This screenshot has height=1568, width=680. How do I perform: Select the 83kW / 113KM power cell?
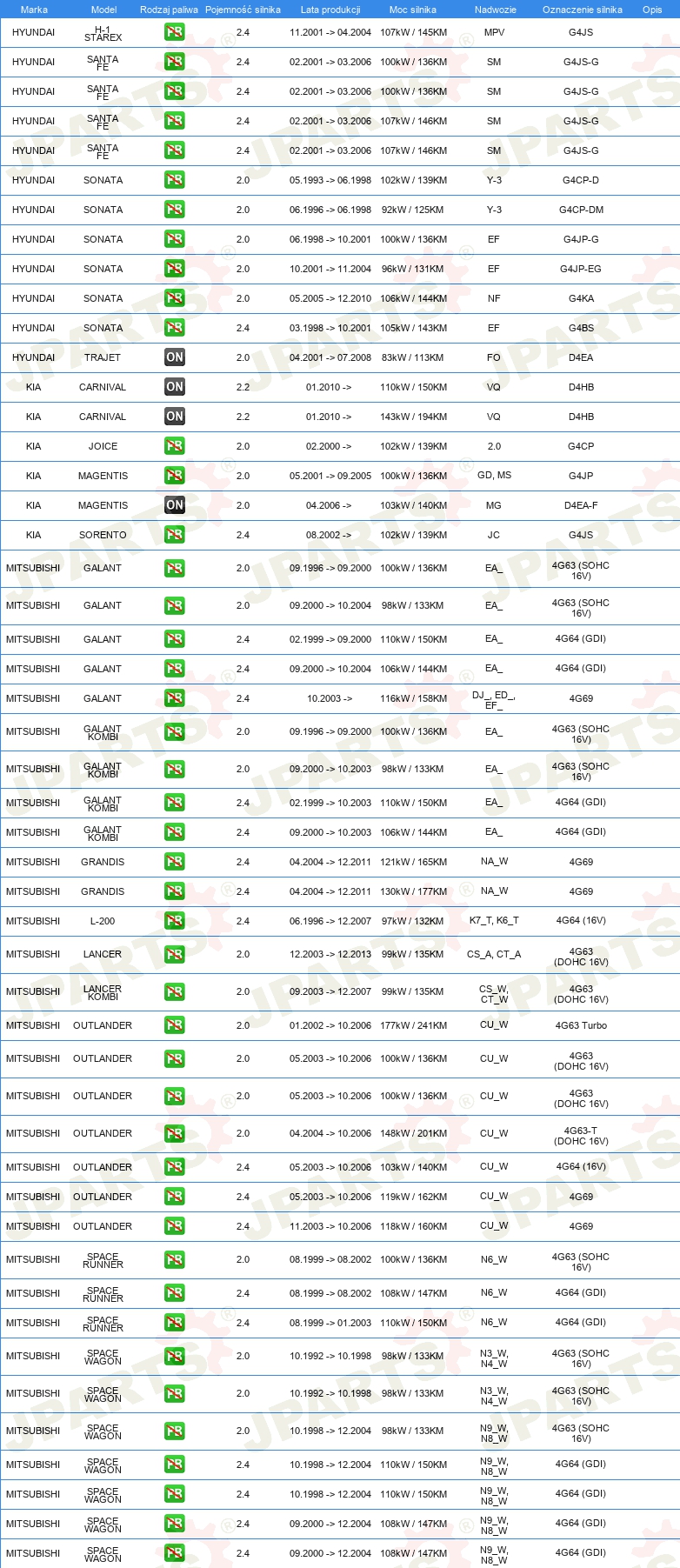point(413,357)
